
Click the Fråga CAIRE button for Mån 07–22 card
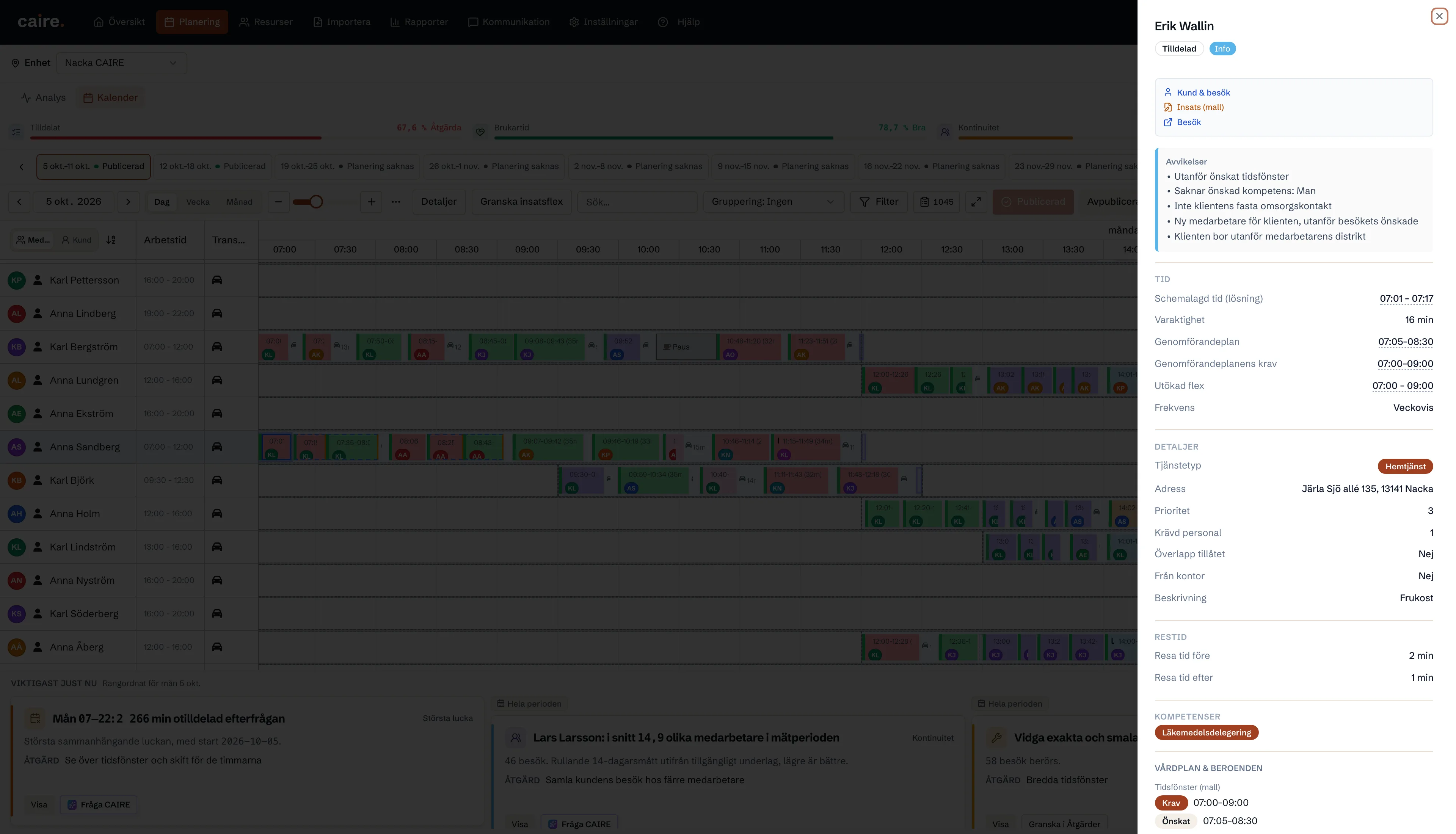pyautogui.click(x=99, y=804)
